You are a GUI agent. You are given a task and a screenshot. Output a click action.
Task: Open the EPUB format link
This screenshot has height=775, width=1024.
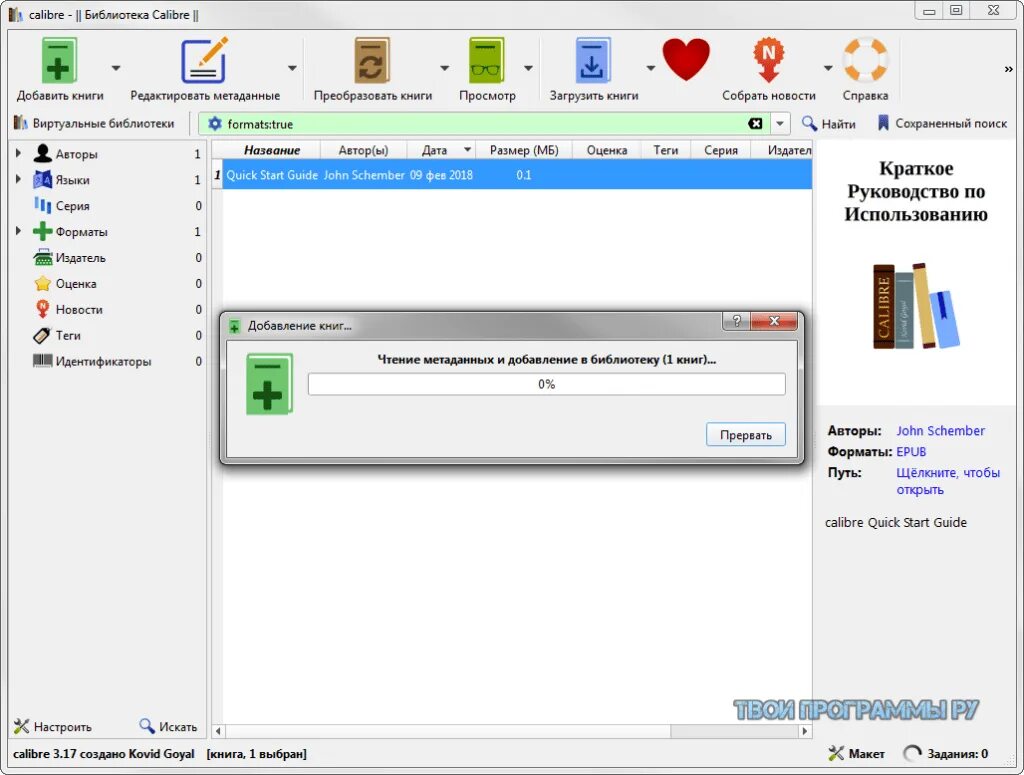coord(911,451)
